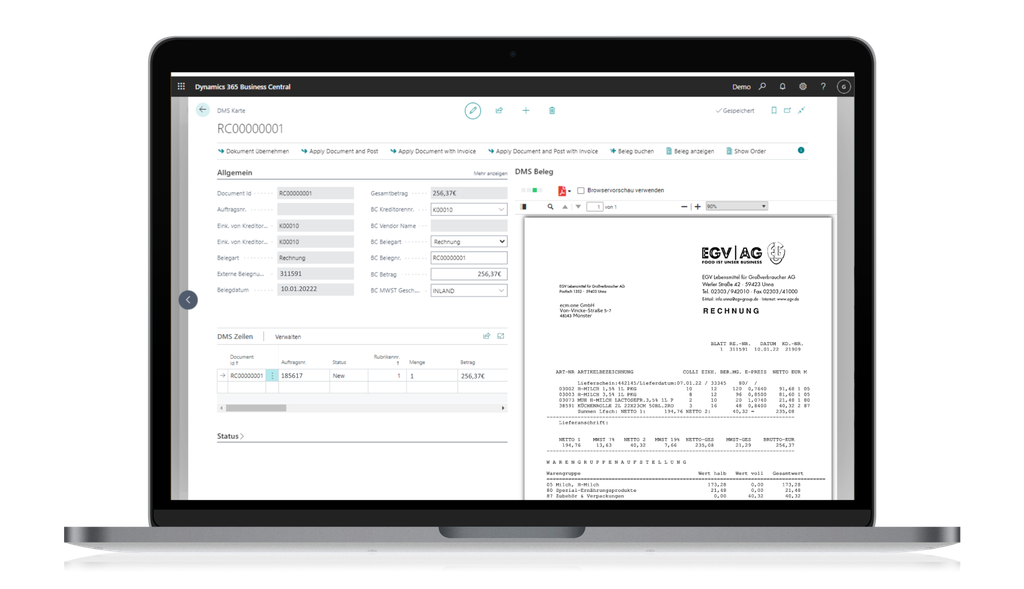Click the PDF page number field

(594, 206)
